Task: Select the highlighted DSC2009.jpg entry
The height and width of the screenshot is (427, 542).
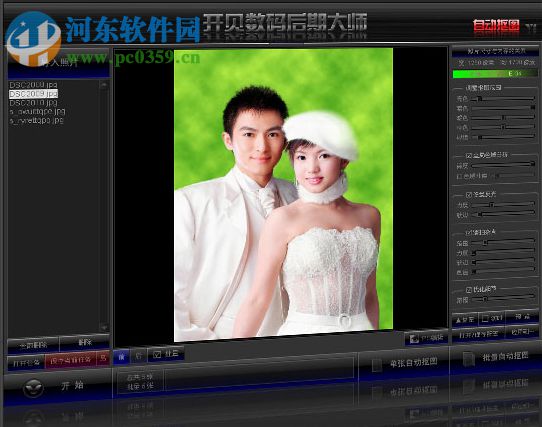Action: pos(34,94)
